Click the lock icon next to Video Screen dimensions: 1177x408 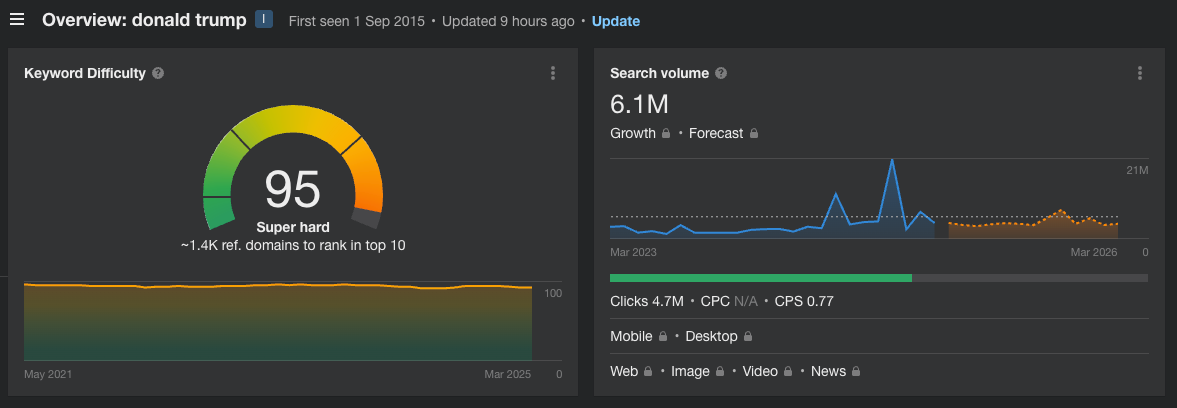tap(788, 371)
